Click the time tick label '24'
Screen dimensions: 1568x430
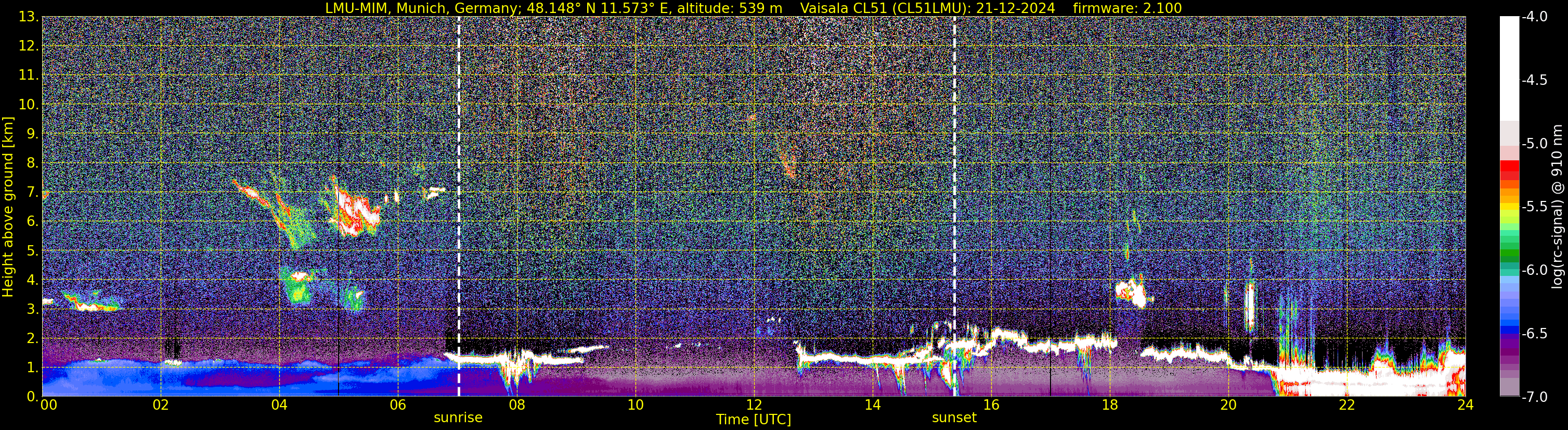[1465, 405]
